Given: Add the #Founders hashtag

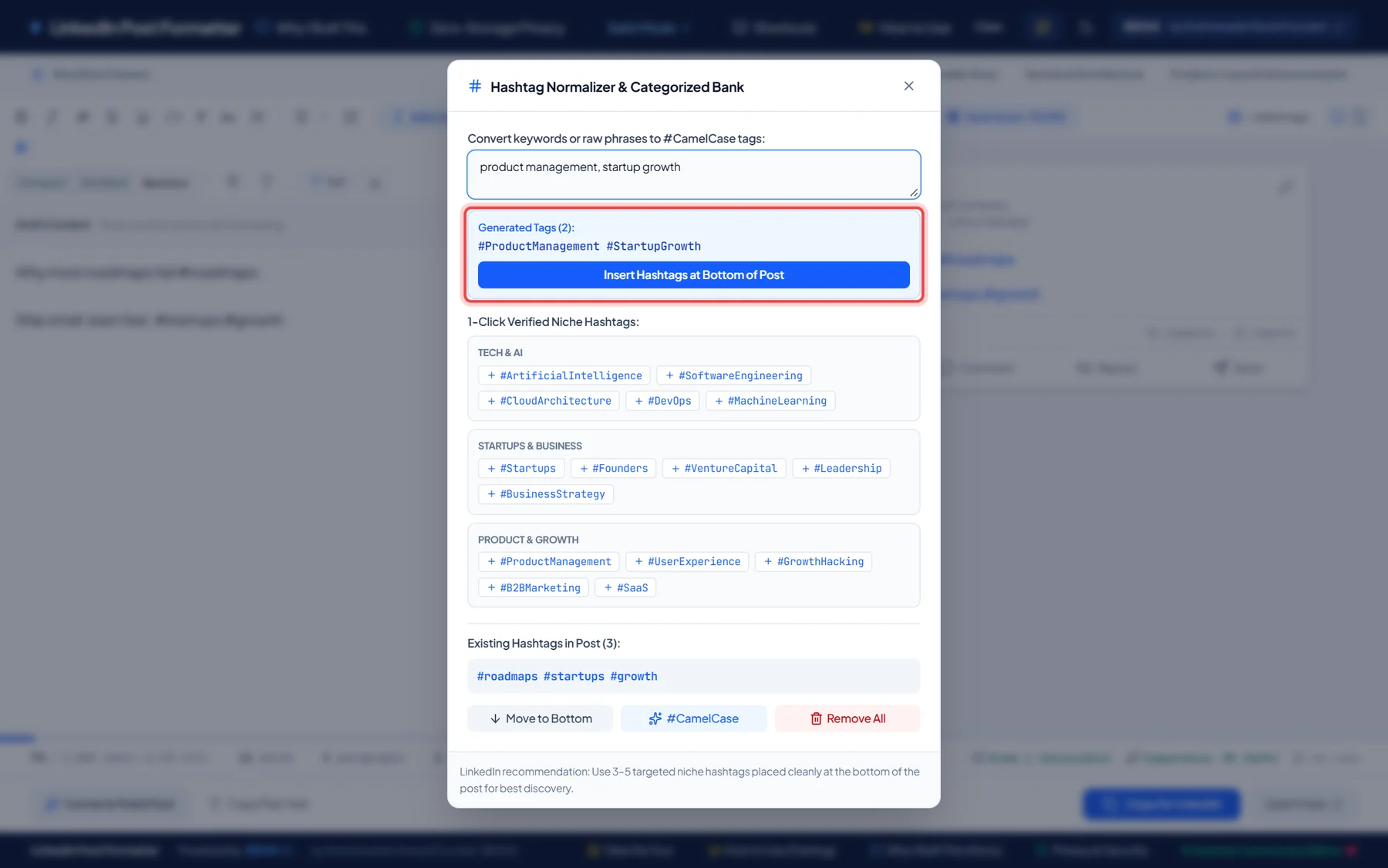Looking at the screenshot, I should [613, 469].
